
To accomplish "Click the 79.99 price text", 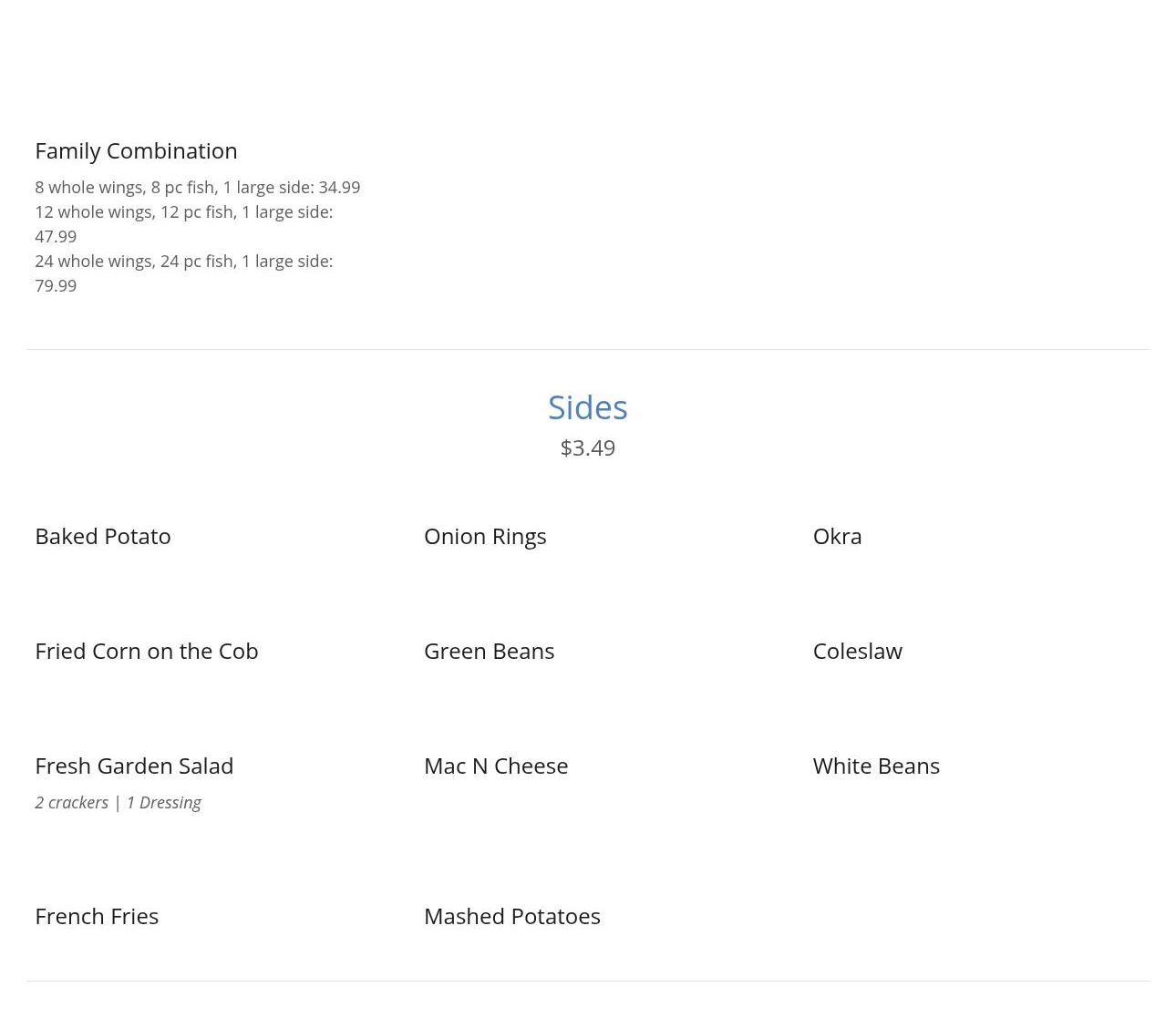I will pyautogui.click(x=56, y=285).
